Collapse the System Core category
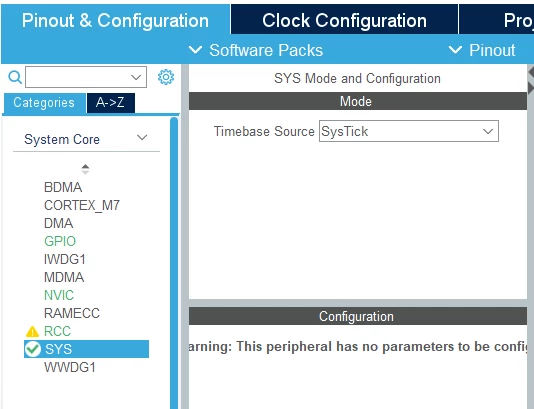This screenshot has height=409, width=534. (x=142, y=138)
